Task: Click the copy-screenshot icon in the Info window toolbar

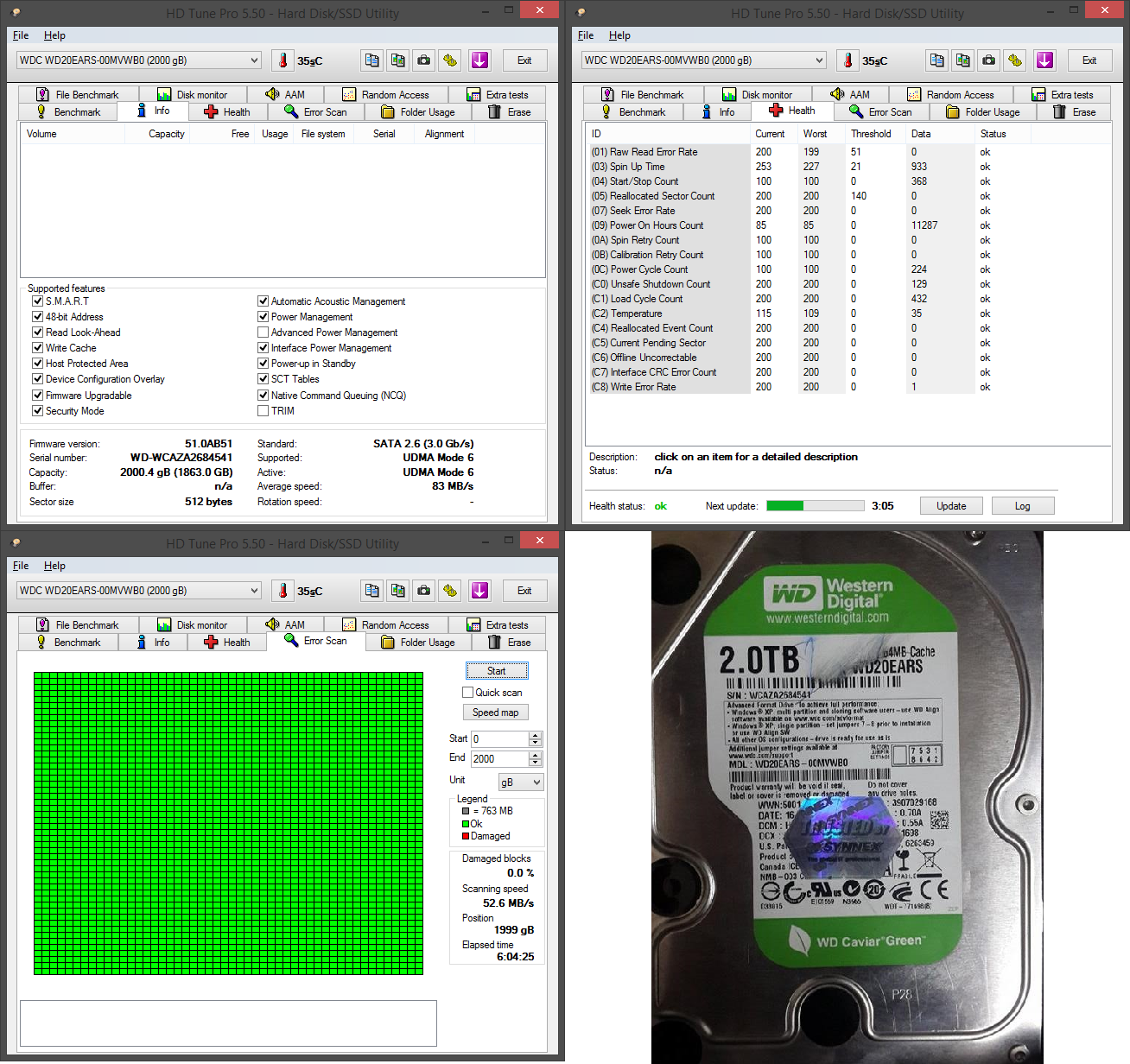Action: pos(397,60)
